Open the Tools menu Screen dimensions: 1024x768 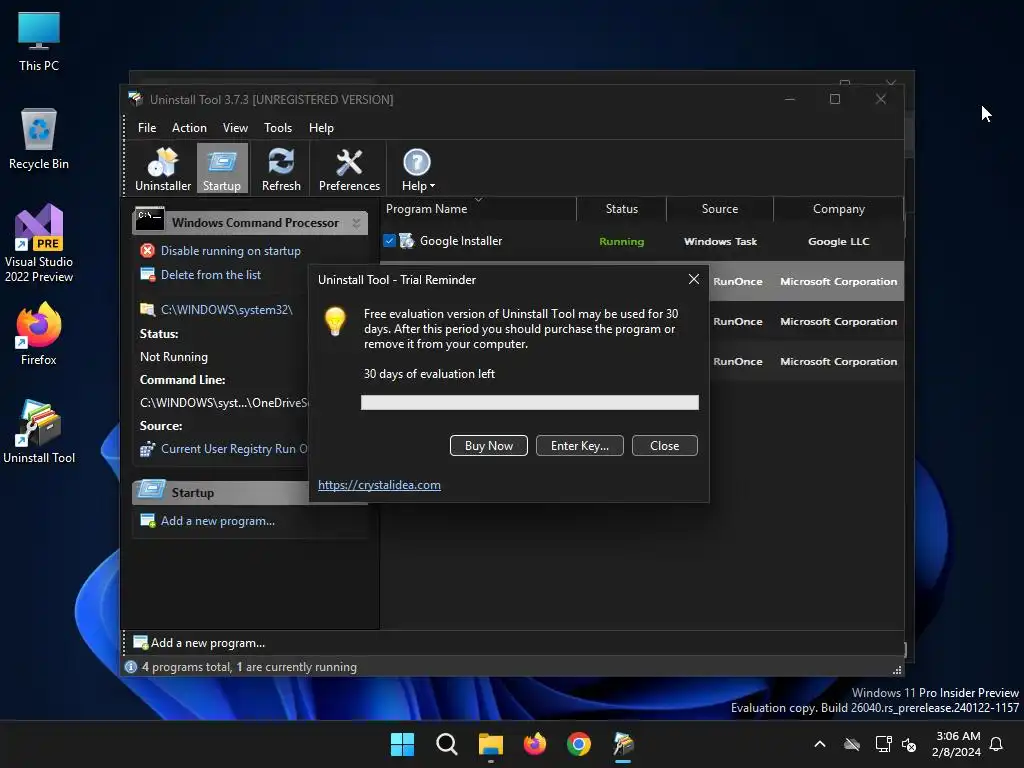[x=278, y=128]
